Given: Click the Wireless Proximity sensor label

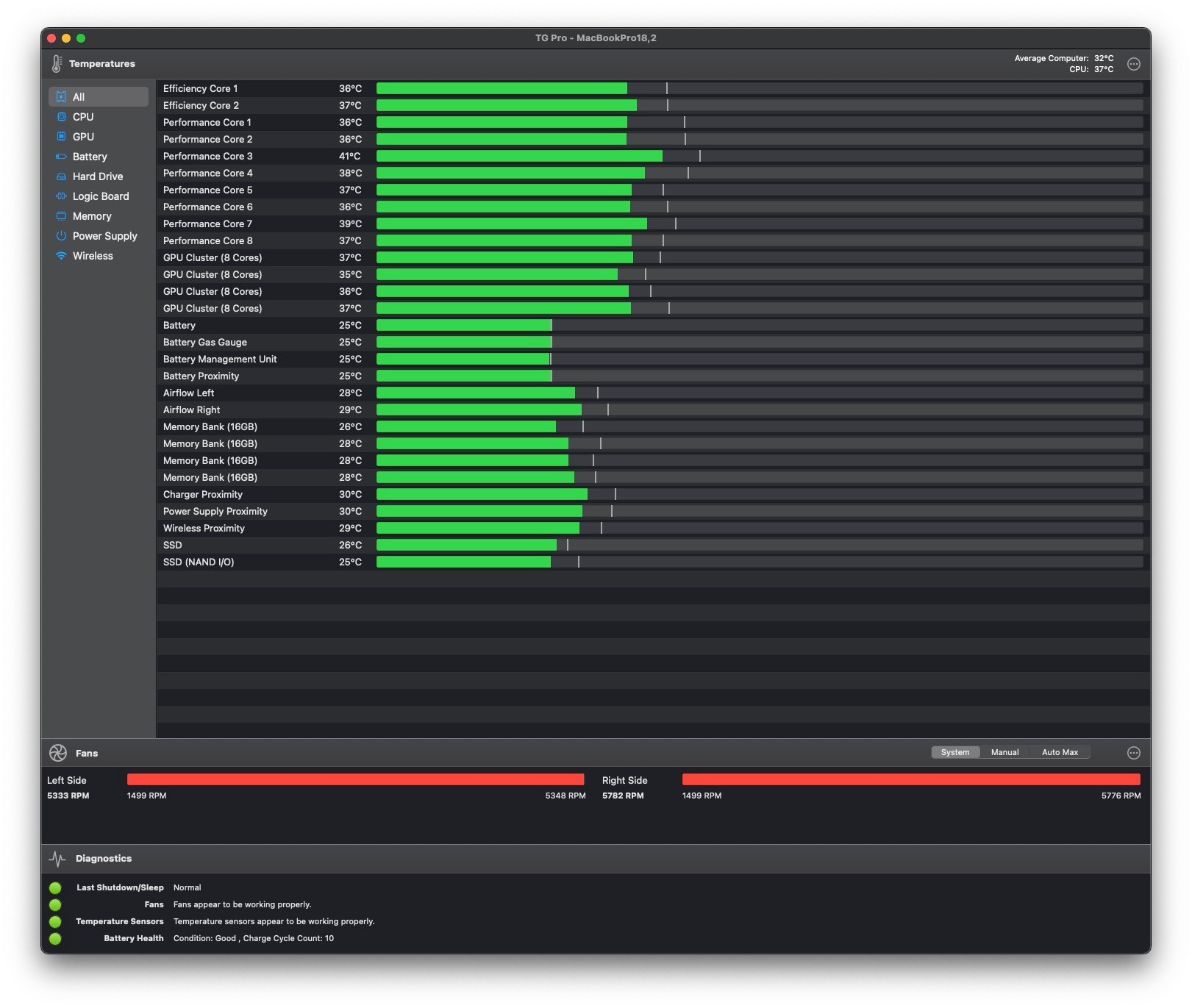Looking at the screenshot, I should coord(204,528).
